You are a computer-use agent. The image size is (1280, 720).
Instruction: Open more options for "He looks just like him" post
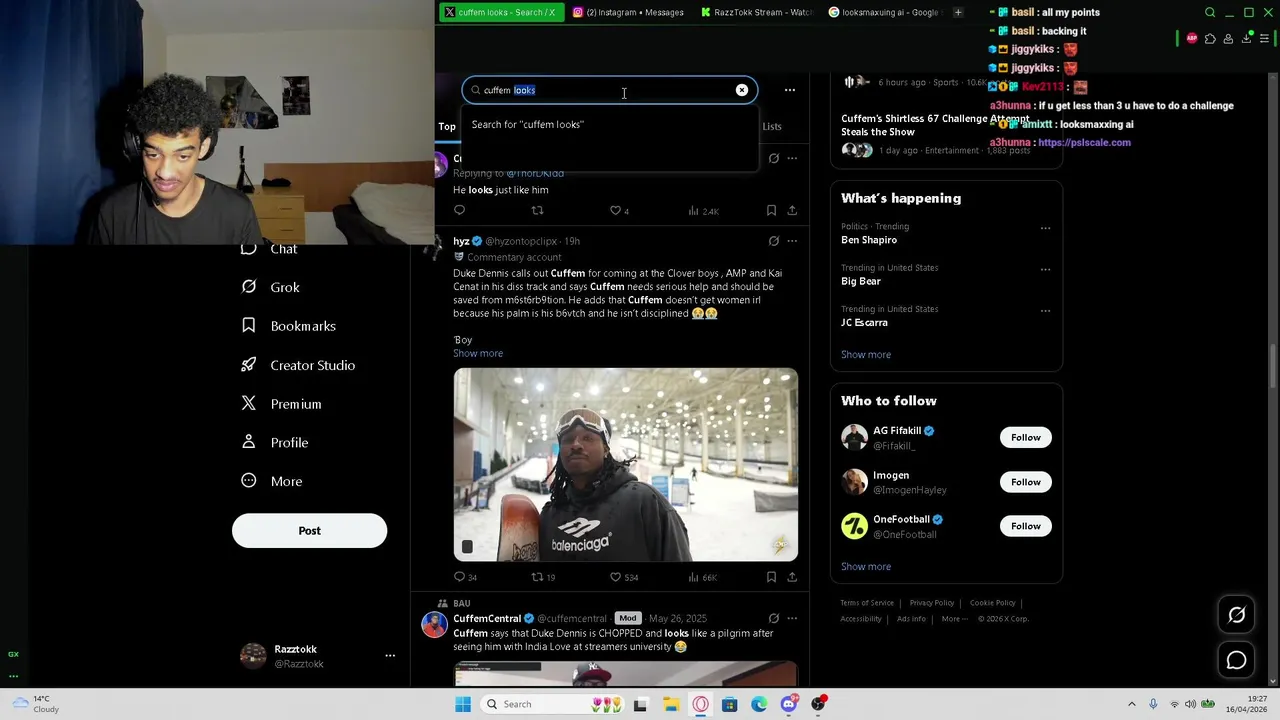point(792,158)
